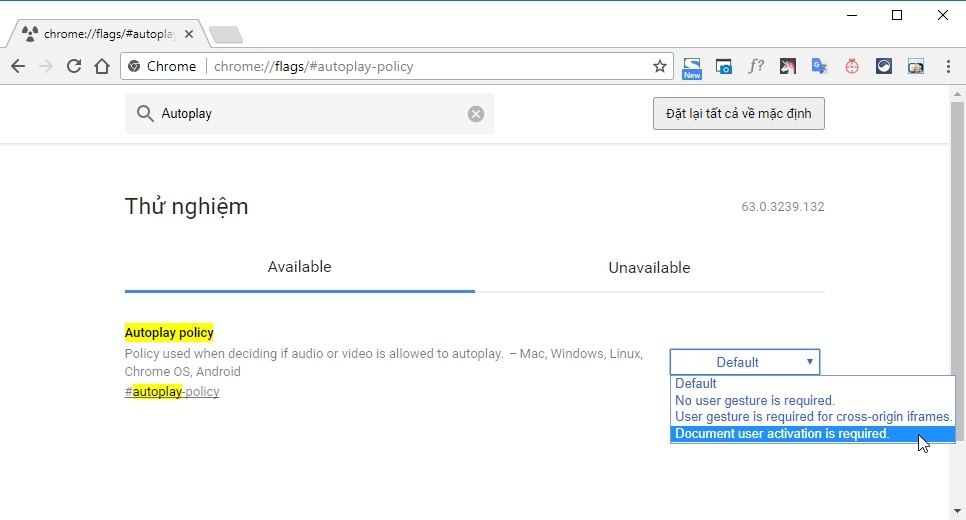Reload the flags page
This screenshot has width=966, height=520.
[74, 67]
